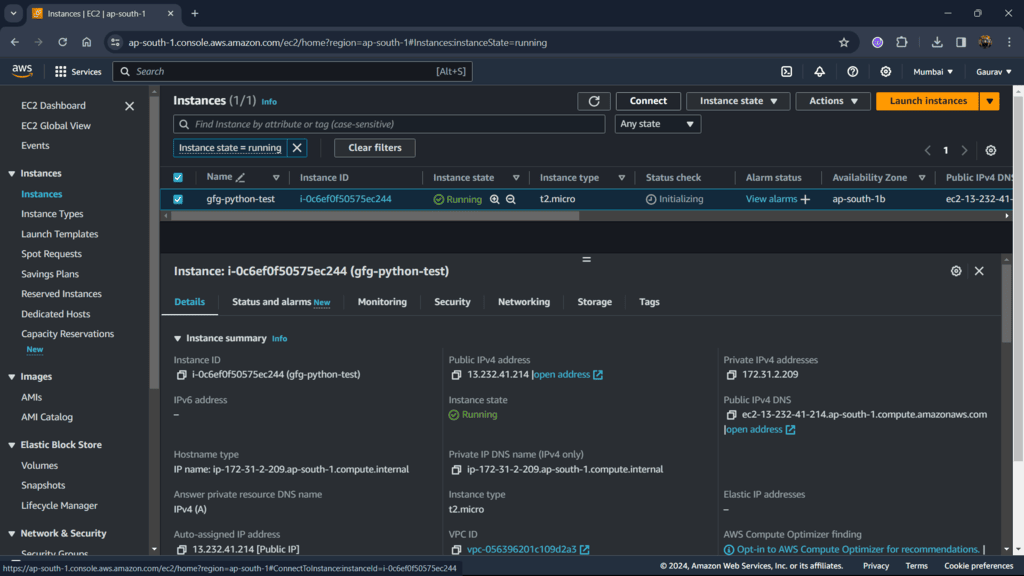Add alarm with plus icon beside View alarms
Screen dimensions: 1024x576
[805, 199]
